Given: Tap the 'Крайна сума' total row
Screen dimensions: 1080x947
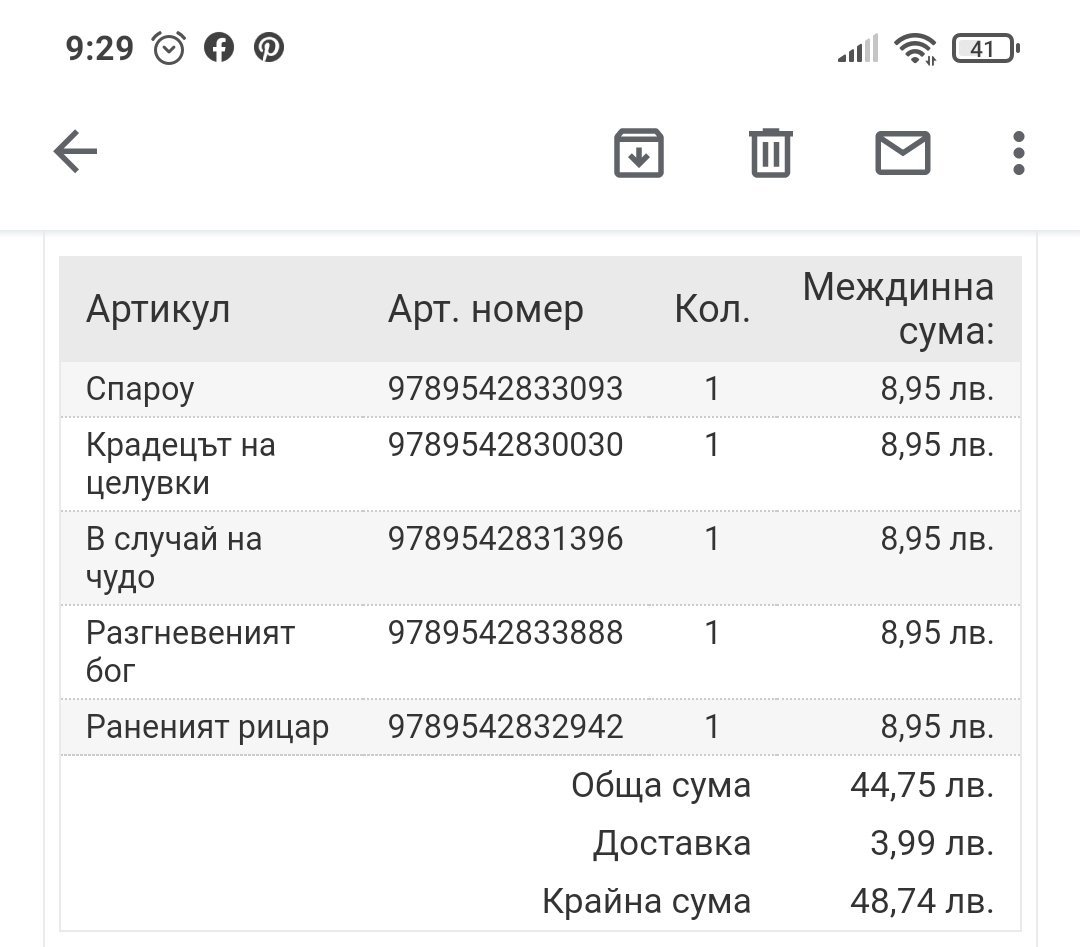Looking at the screenshot, I should [x=646, y=902].
